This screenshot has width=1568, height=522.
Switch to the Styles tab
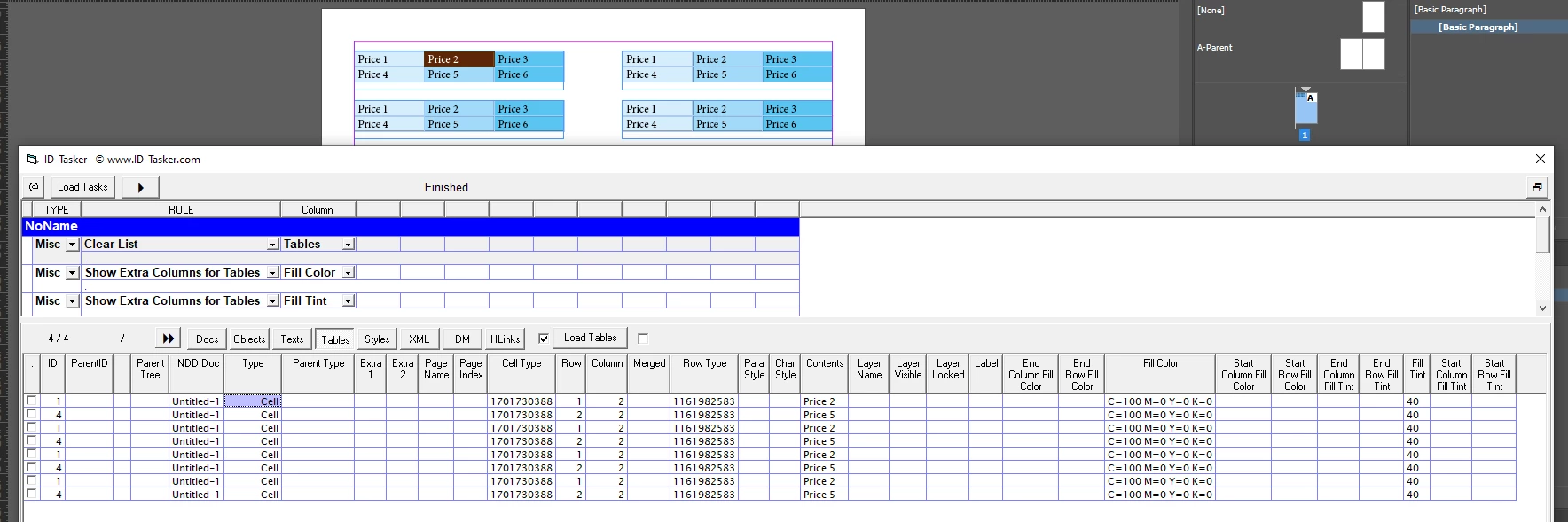pos(377,339)
